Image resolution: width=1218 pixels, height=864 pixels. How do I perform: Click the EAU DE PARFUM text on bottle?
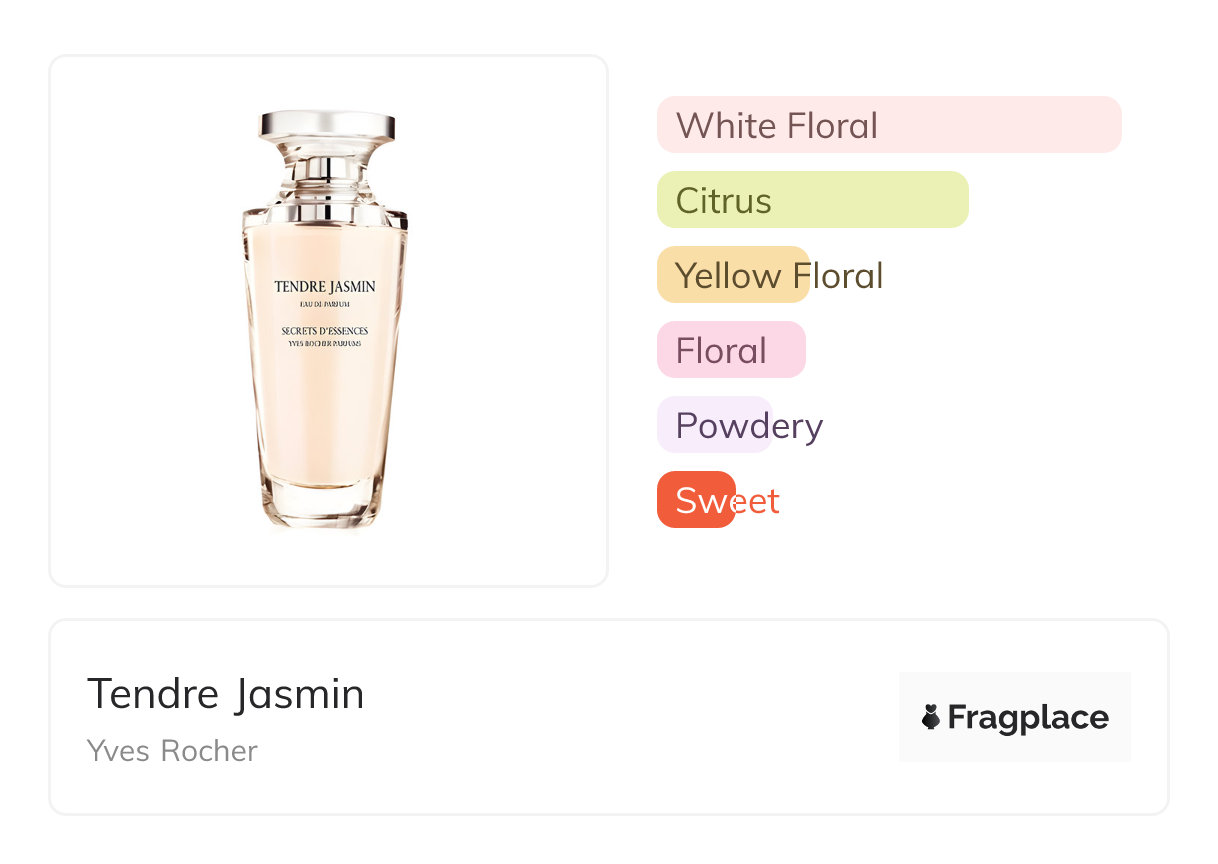pyautogui.click(x=325, y=304)
